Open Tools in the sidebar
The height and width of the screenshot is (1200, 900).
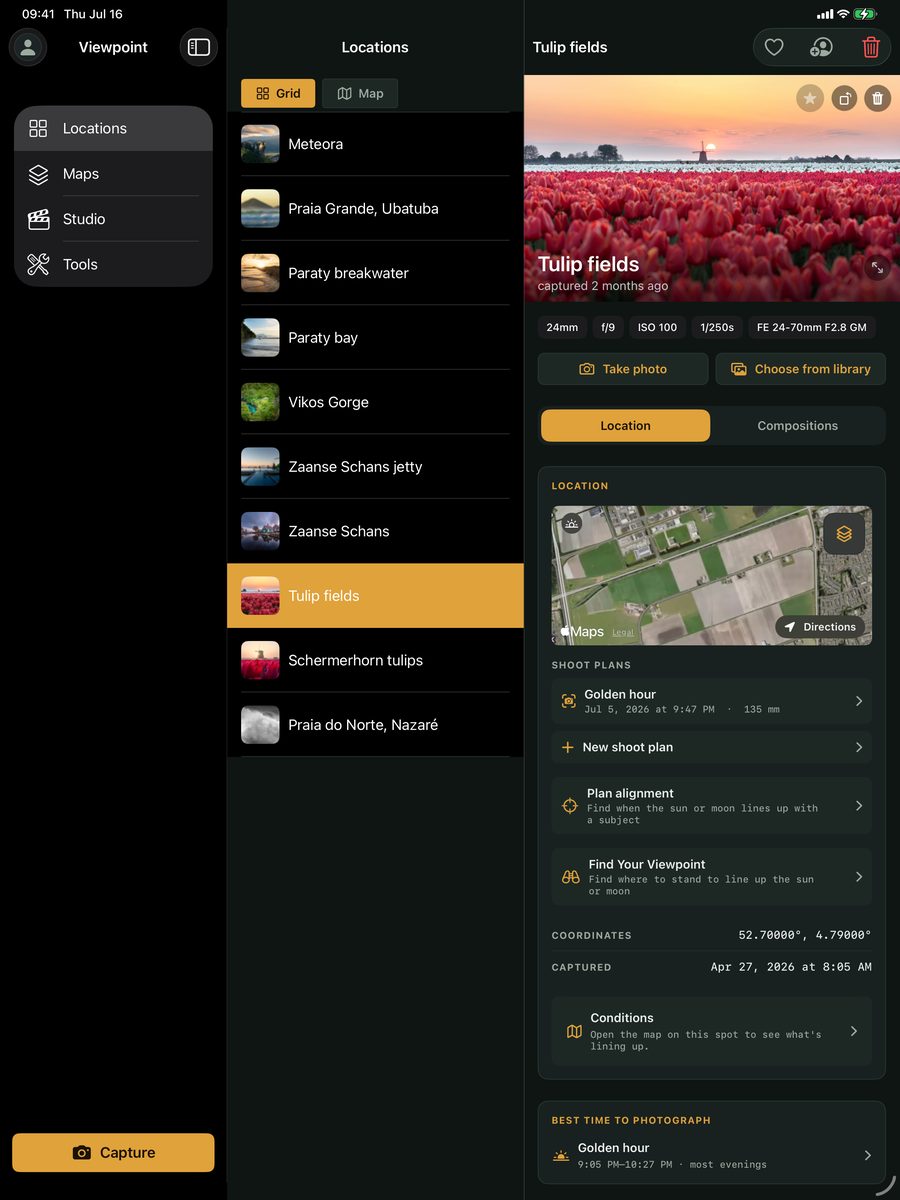[113, 264]
